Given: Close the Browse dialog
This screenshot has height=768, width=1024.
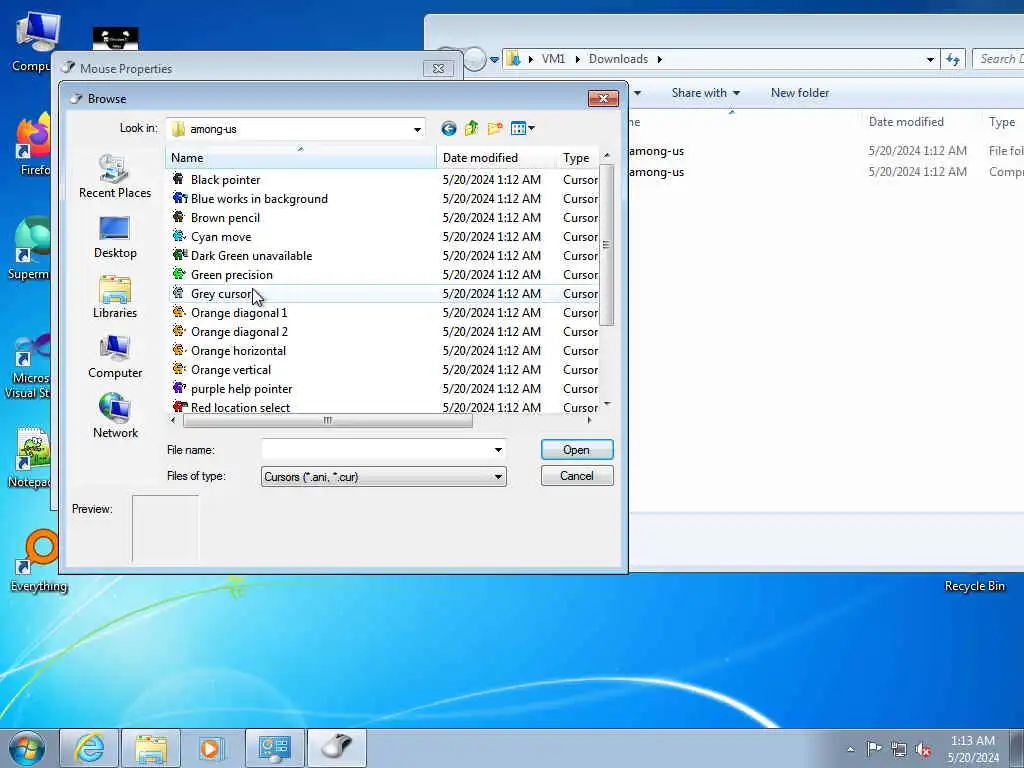Looking at the screenshot, I should click(603, 98).
